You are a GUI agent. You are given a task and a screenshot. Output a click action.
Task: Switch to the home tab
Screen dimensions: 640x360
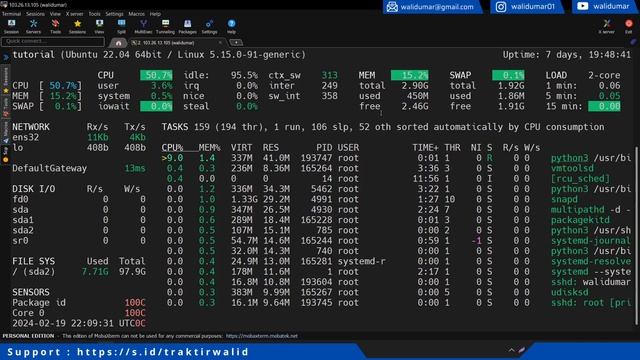(118, 42)
